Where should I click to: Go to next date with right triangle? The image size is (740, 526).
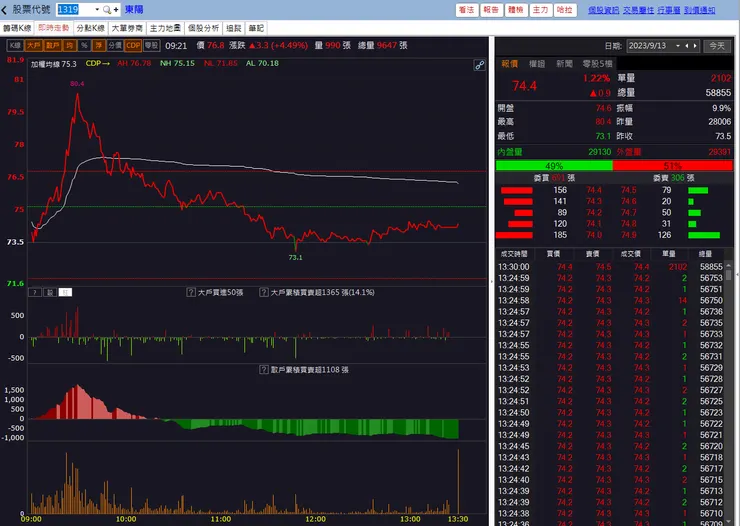(695, 46)
